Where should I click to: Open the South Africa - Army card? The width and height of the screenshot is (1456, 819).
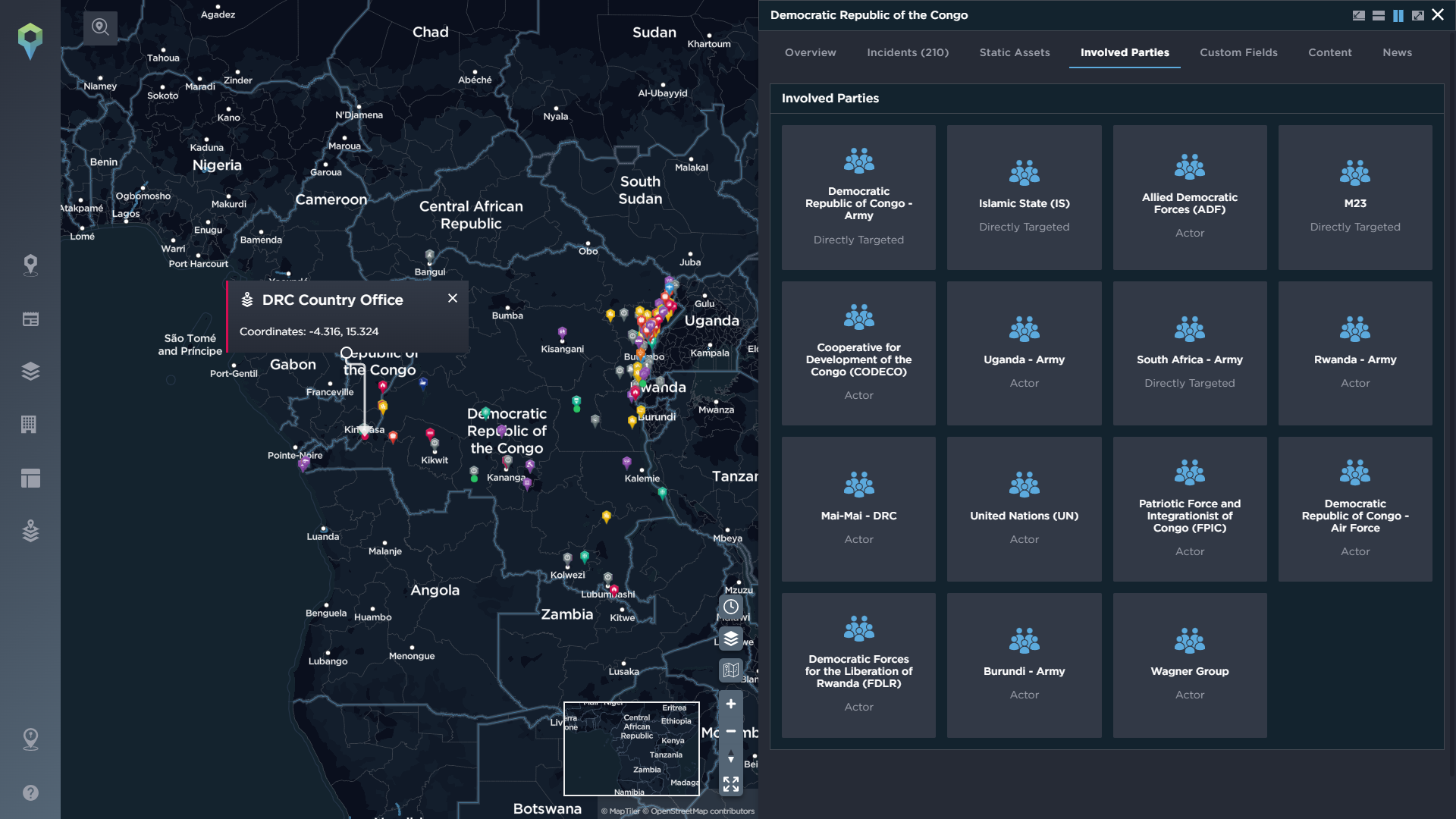1190,353
